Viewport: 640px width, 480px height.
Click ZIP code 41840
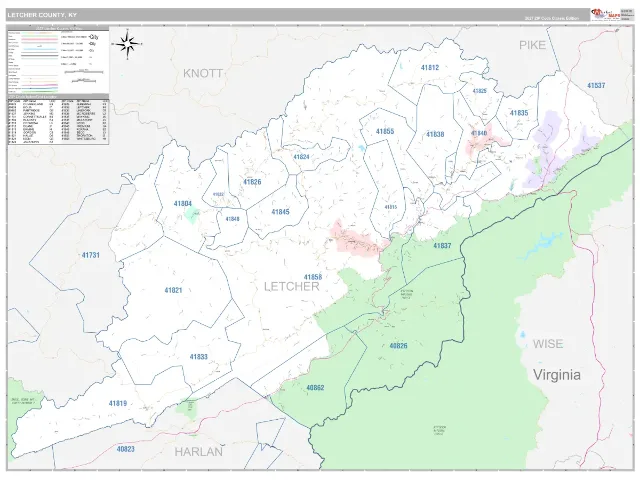[x=479, y=133]
